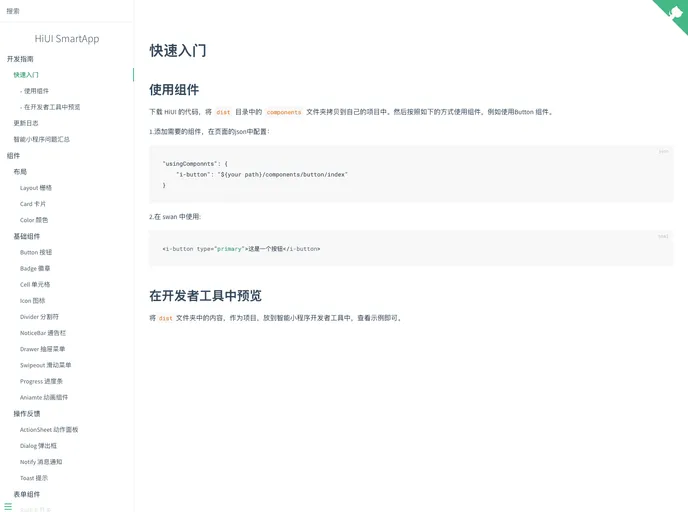688x512 pixels.
Task: Open Notify 消息通知 component page
Action: 41,462
